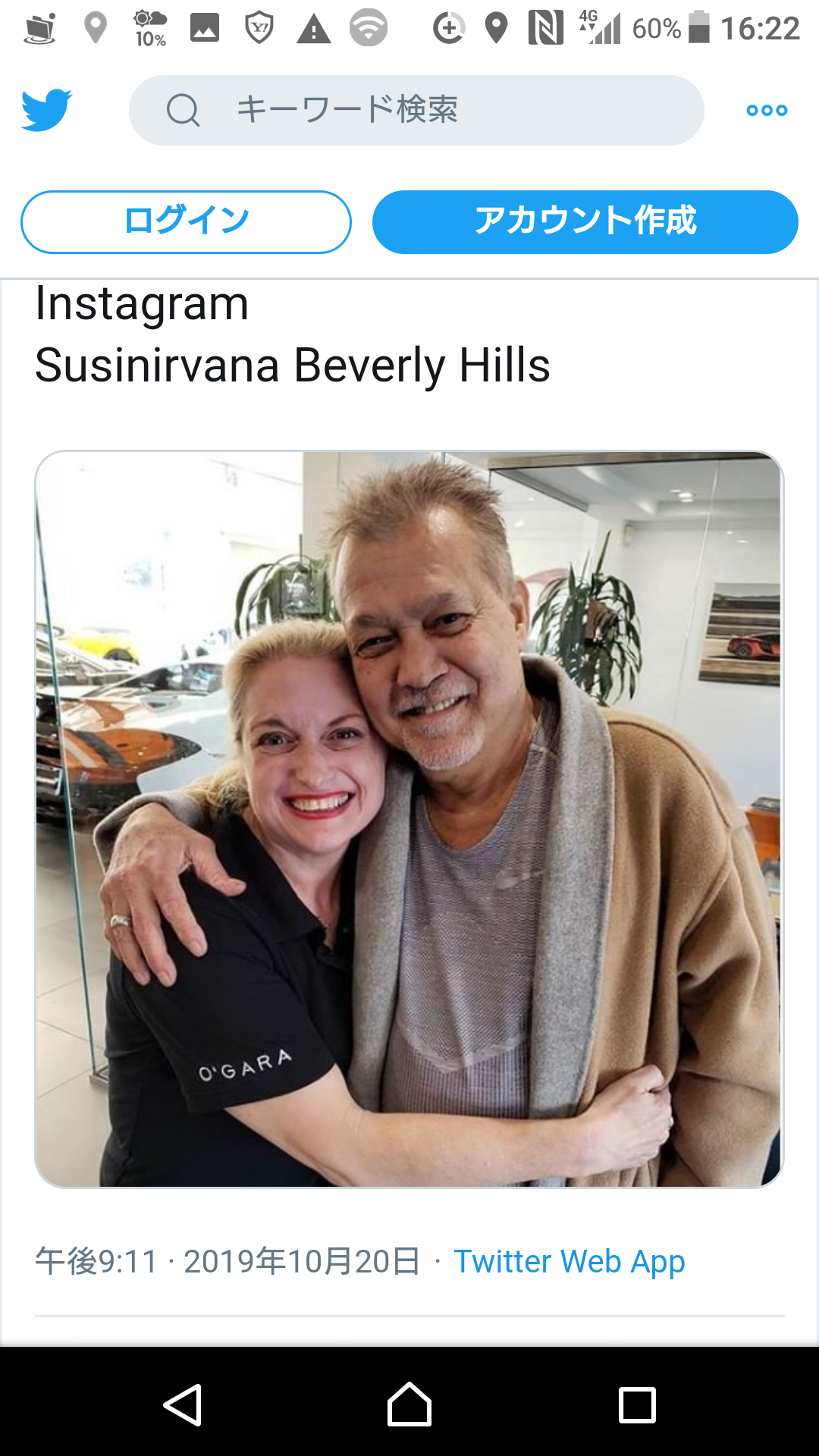Tap the battery 60% indicator
The height and width of the screenshot is (1456, 819).
pos(671,28)
